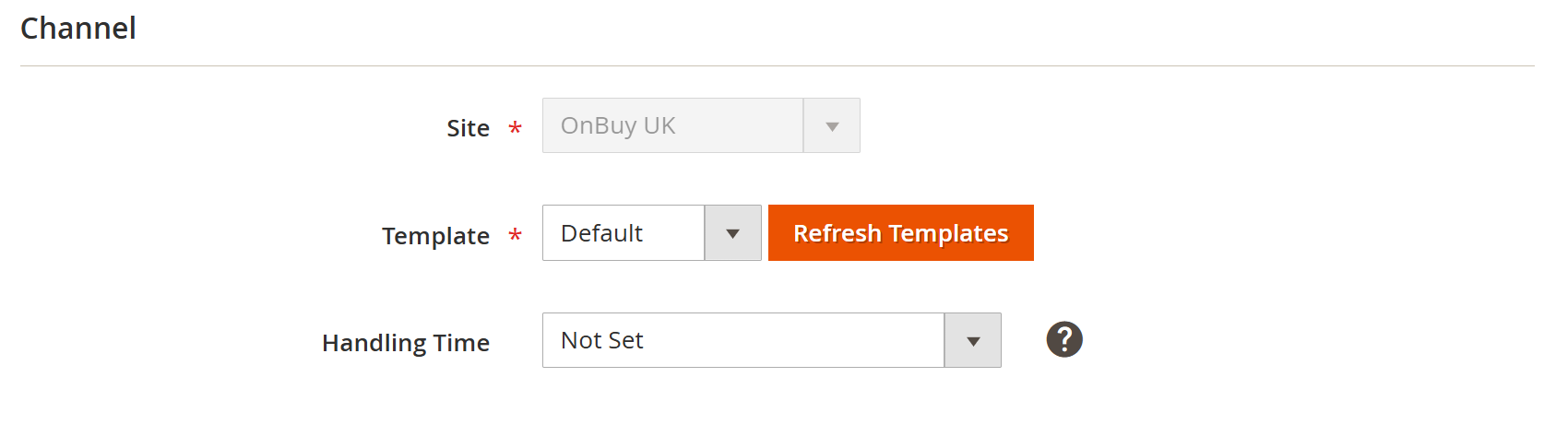
Task: Click the divider line under Channel heading
Action: coord(777,66)
